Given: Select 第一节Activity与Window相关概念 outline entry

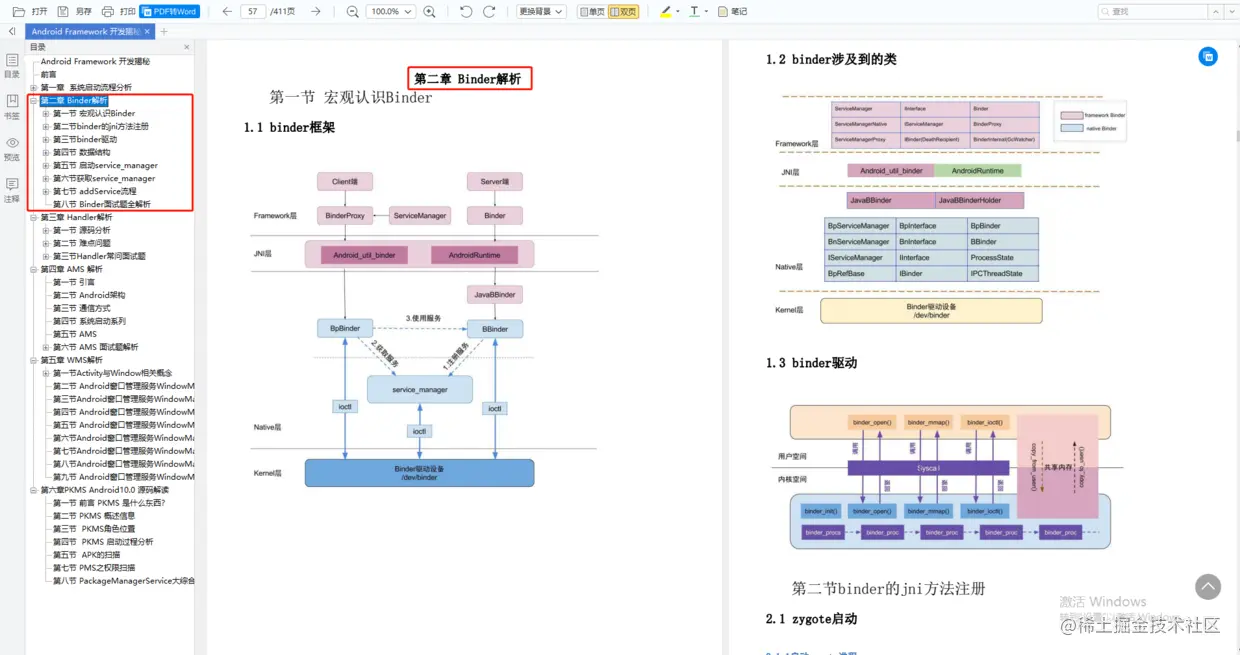Looking at the screenshot, I should [112, 373].
